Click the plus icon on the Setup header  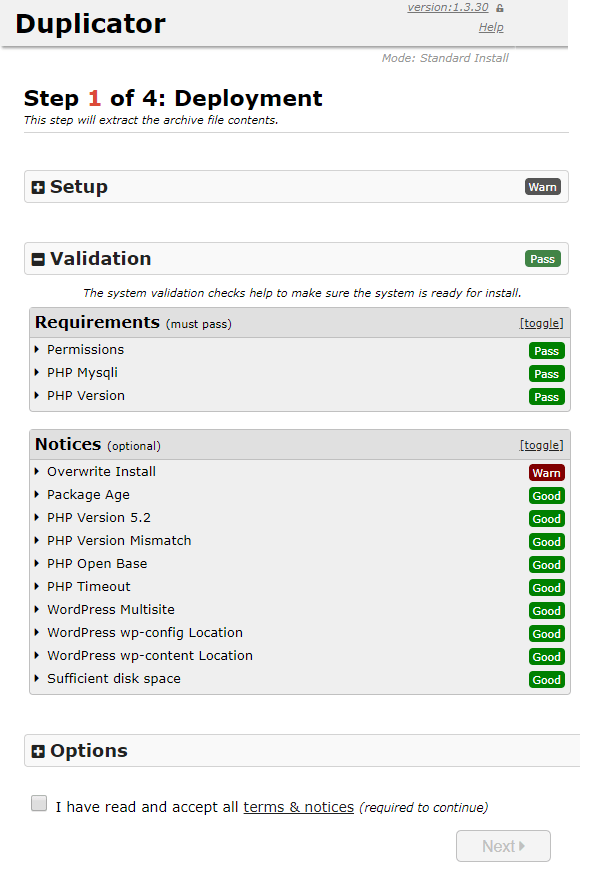tap(39, 186)
